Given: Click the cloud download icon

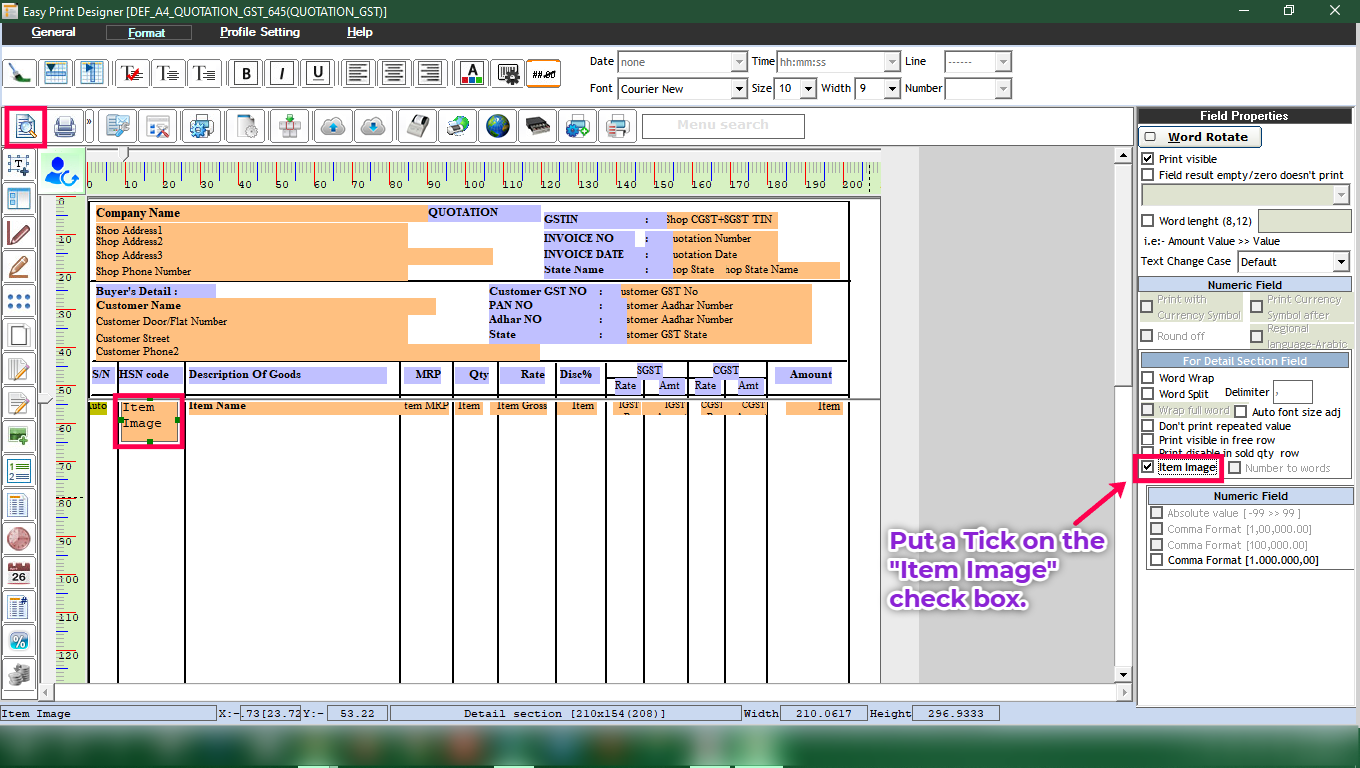Looking at the screenshot, I should pos(372,127).
